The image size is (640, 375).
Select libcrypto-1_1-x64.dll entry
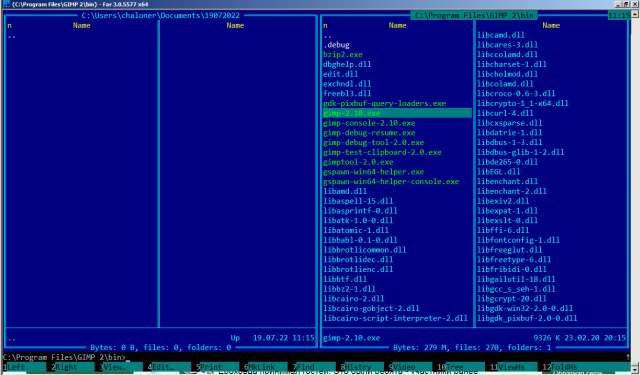522,104
